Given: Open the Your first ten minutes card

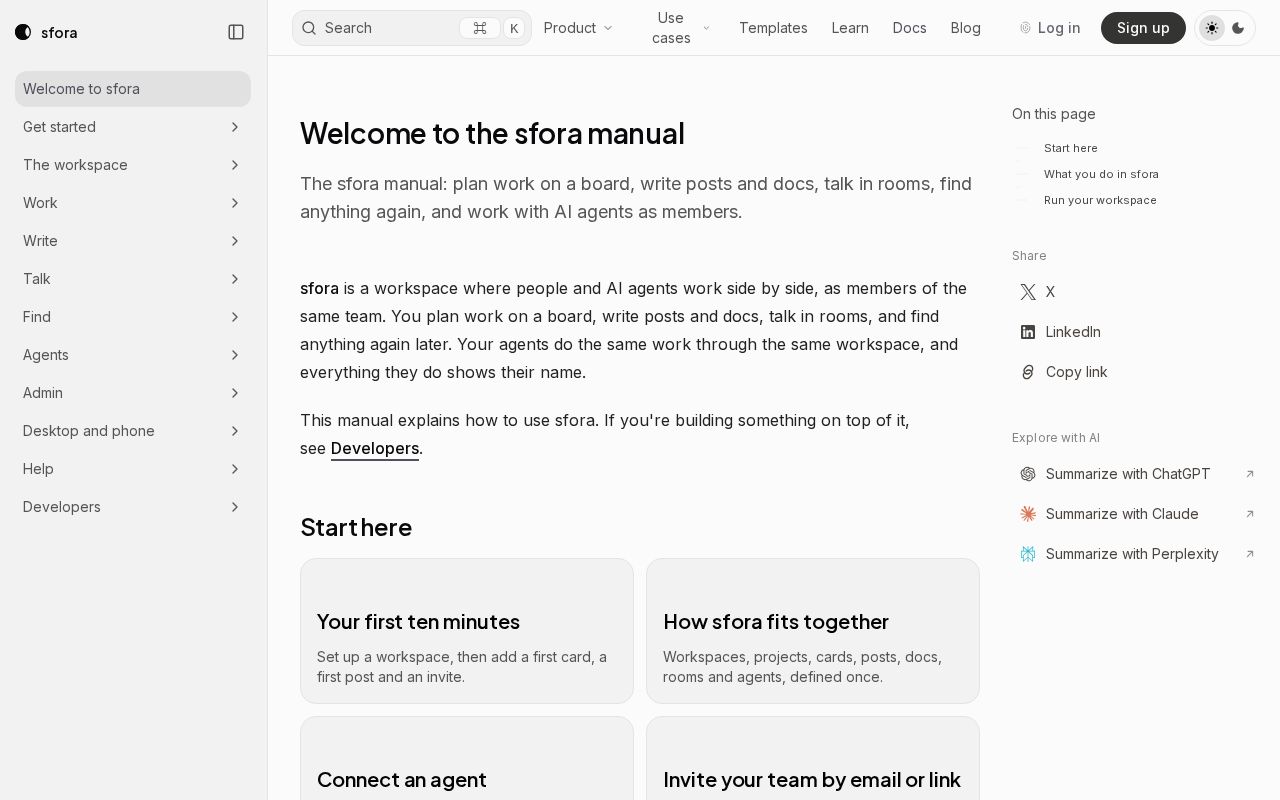Looking at the screenshot, I should (x=467, y=631).
